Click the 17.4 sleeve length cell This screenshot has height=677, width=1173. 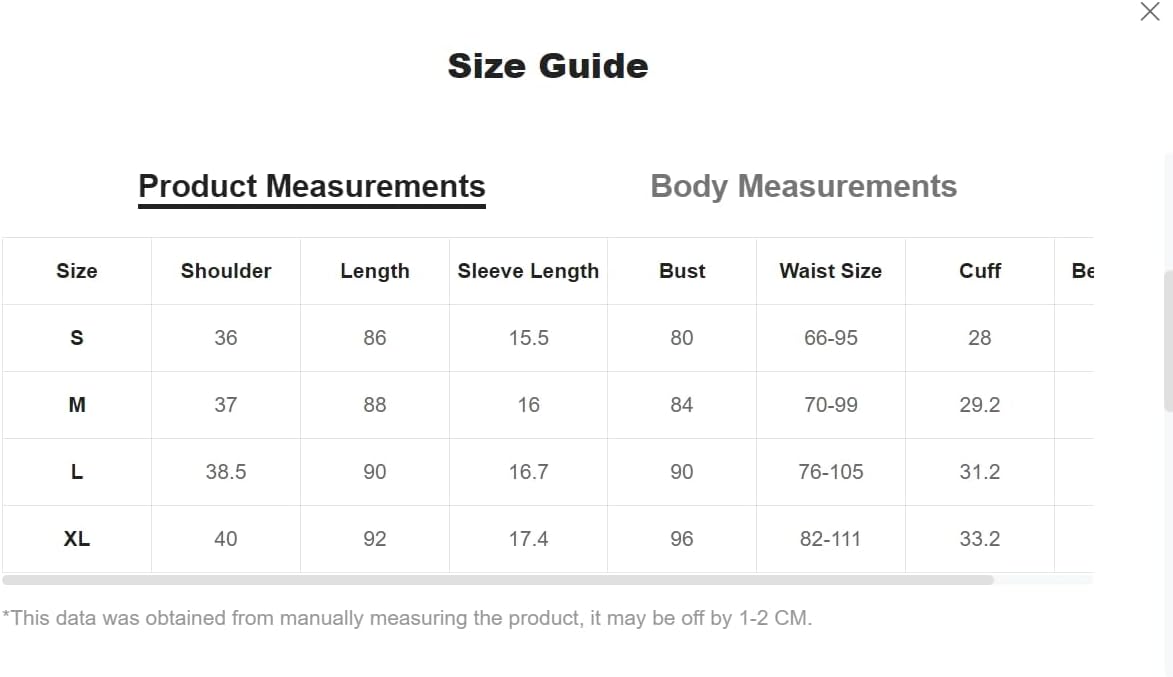(528, 539)
